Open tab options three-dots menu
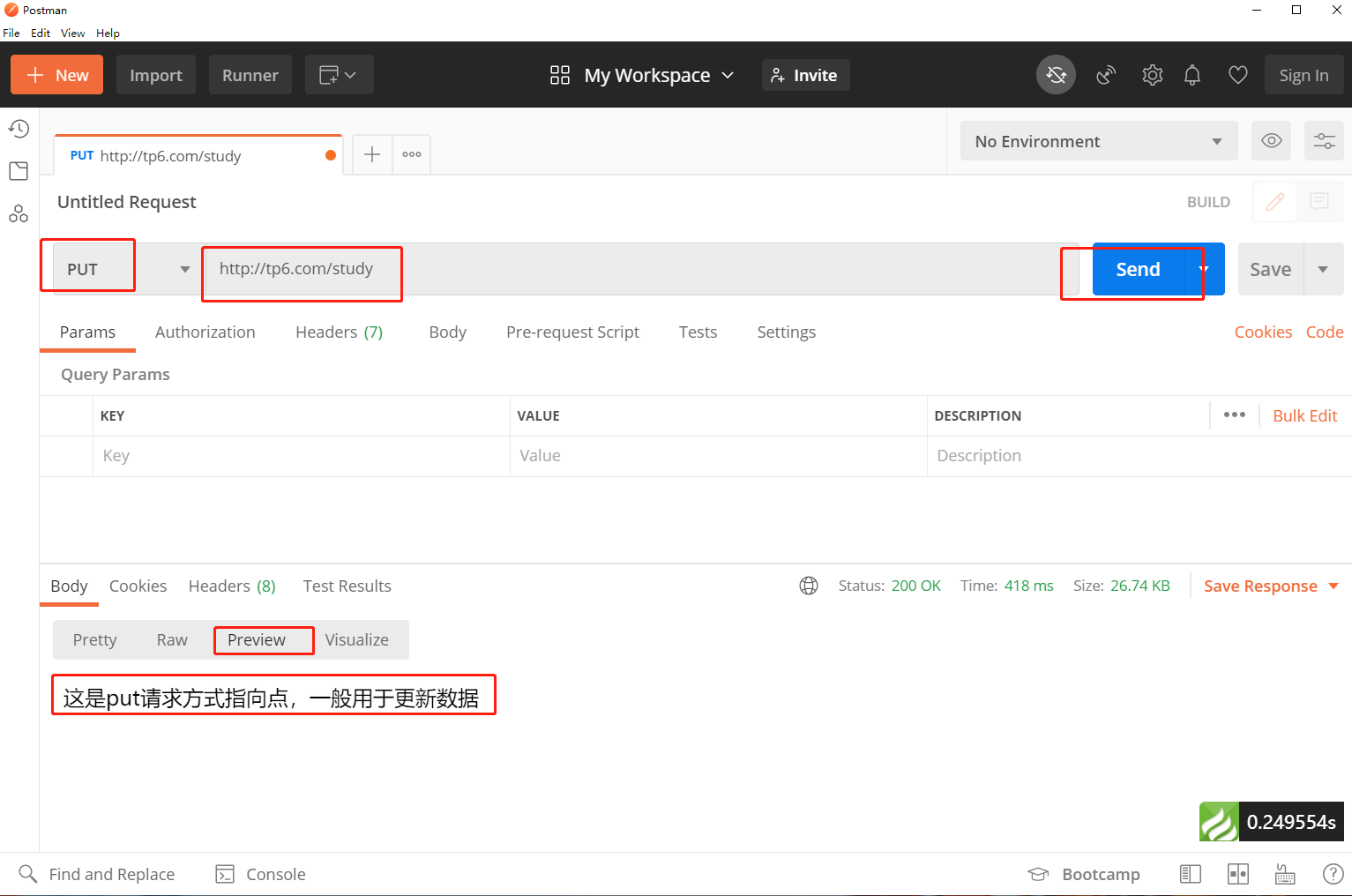Screen dimensions: 1352x896 412,154
